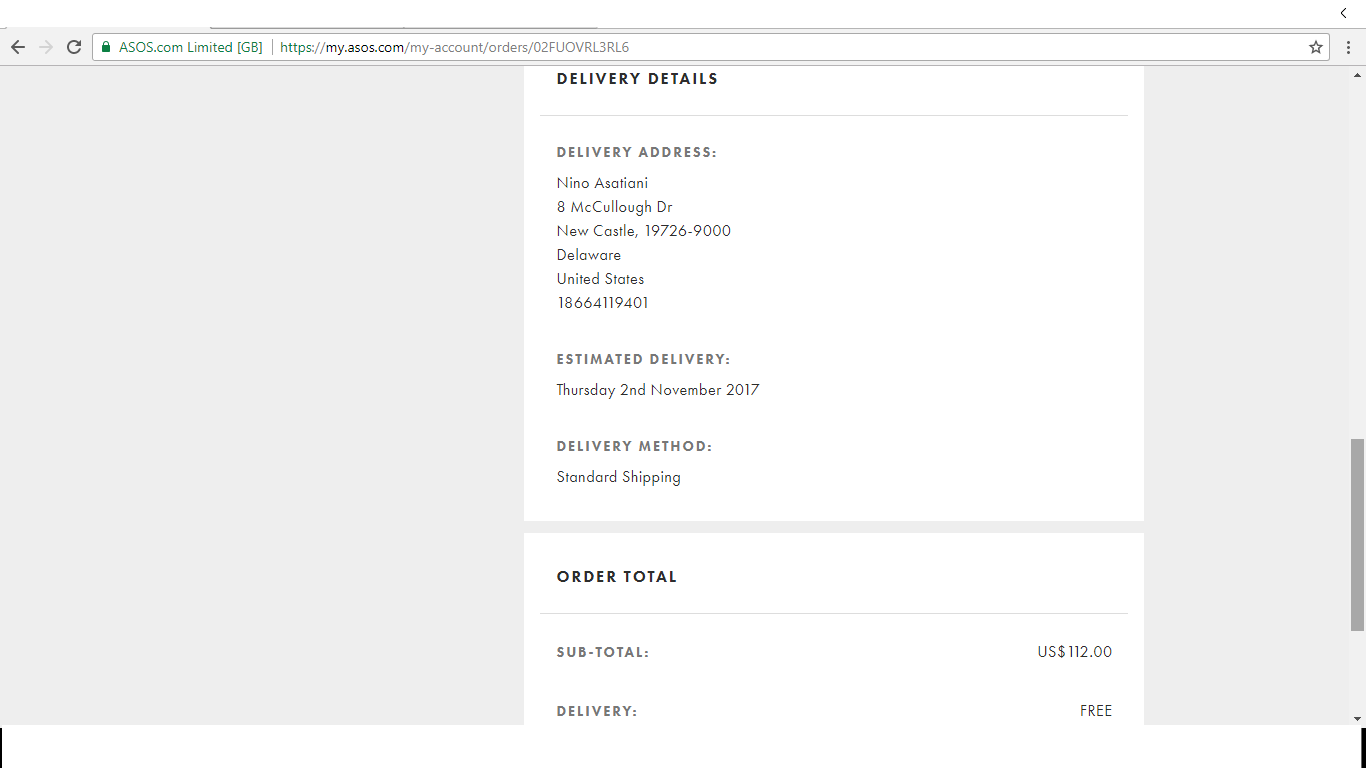The width and height of the screenshot is (1366, 768).
Task: Click the chevron arrow at top right
Action: (1343, 13)
